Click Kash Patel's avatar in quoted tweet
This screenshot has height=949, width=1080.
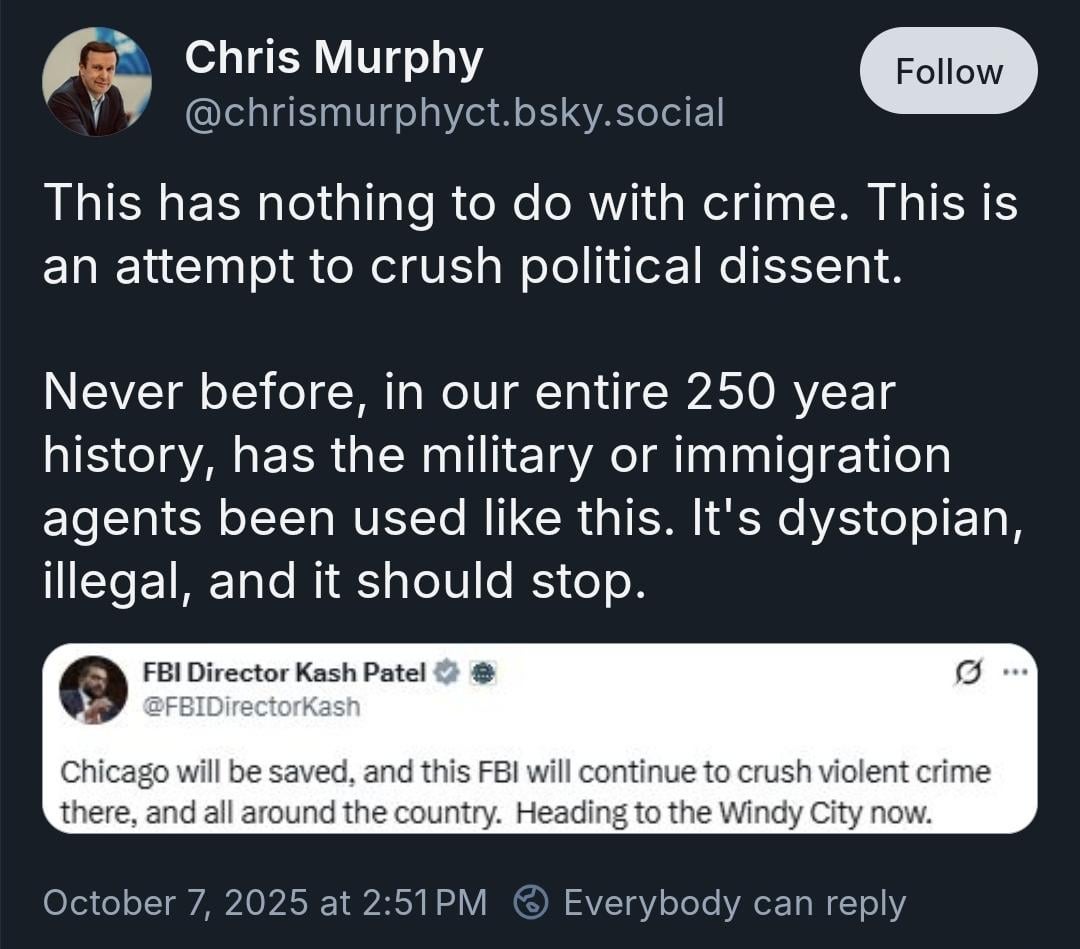93,690
